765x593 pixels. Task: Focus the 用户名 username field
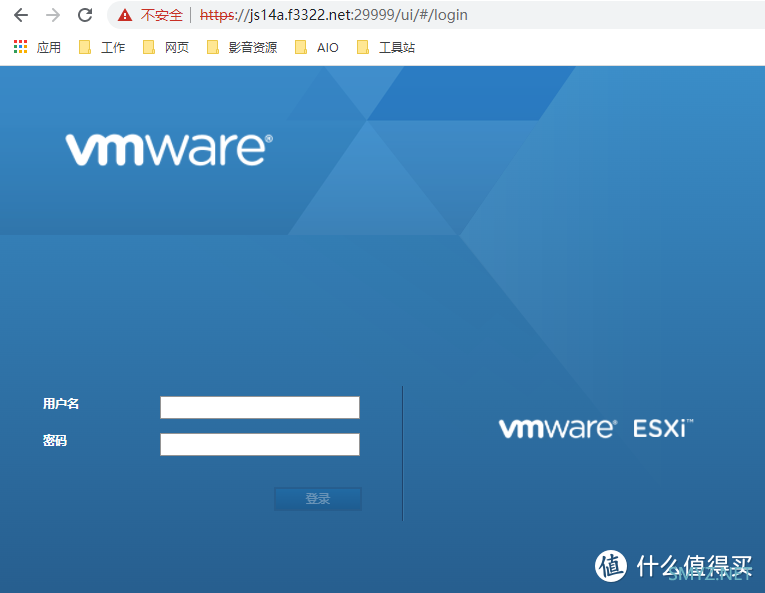[260, 408]
